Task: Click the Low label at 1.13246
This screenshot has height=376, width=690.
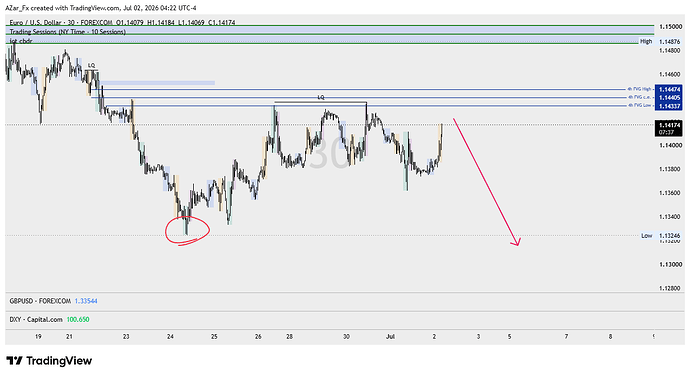Action: [646, 236]
